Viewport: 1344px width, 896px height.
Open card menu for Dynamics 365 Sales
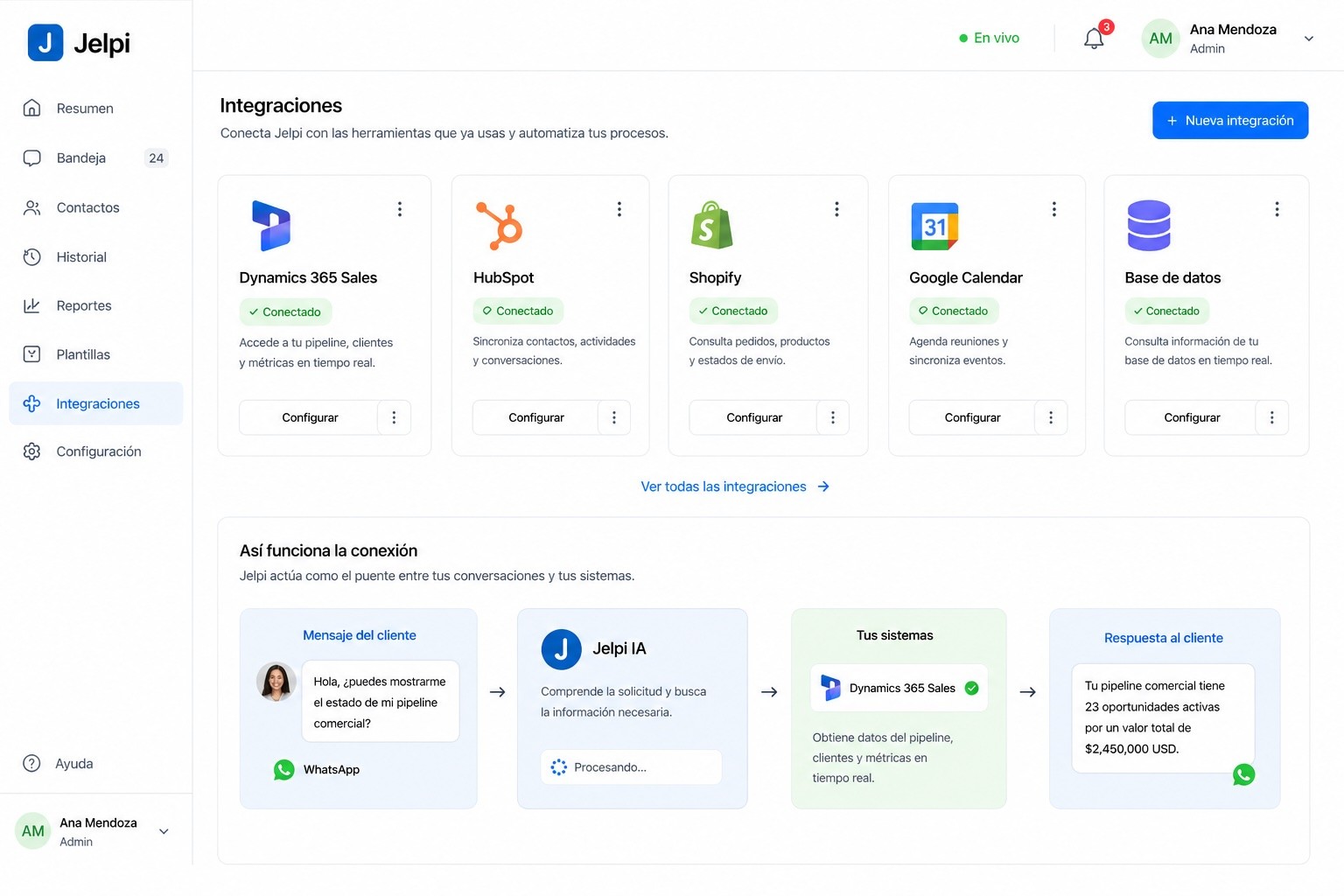tap(400, 209)
